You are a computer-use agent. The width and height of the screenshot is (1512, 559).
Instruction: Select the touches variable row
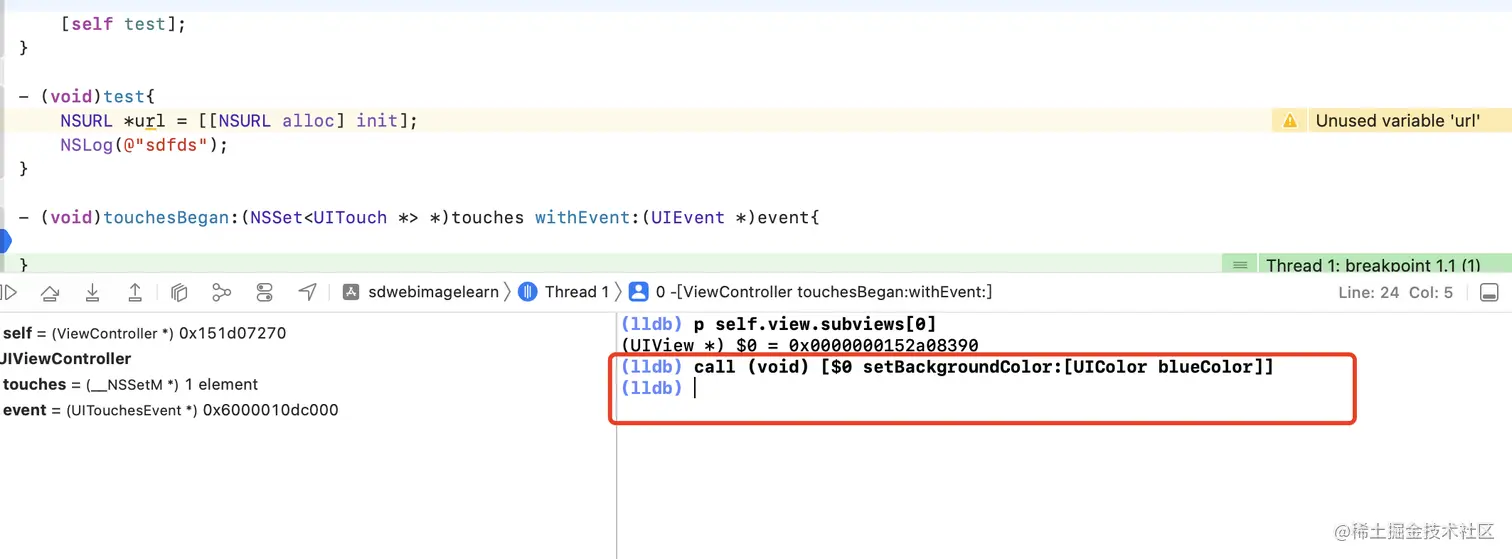[130, 384]
